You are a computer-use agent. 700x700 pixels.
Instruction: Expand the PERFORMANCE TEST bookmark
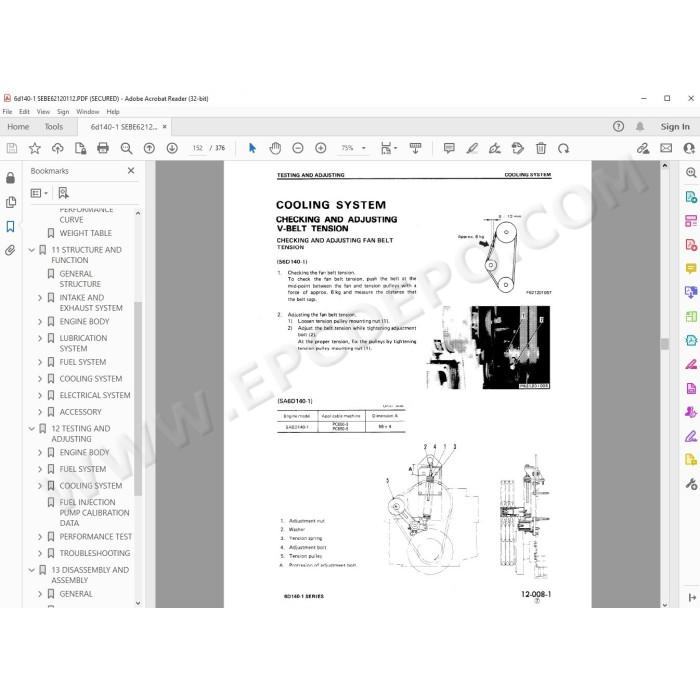coord(40,537)
